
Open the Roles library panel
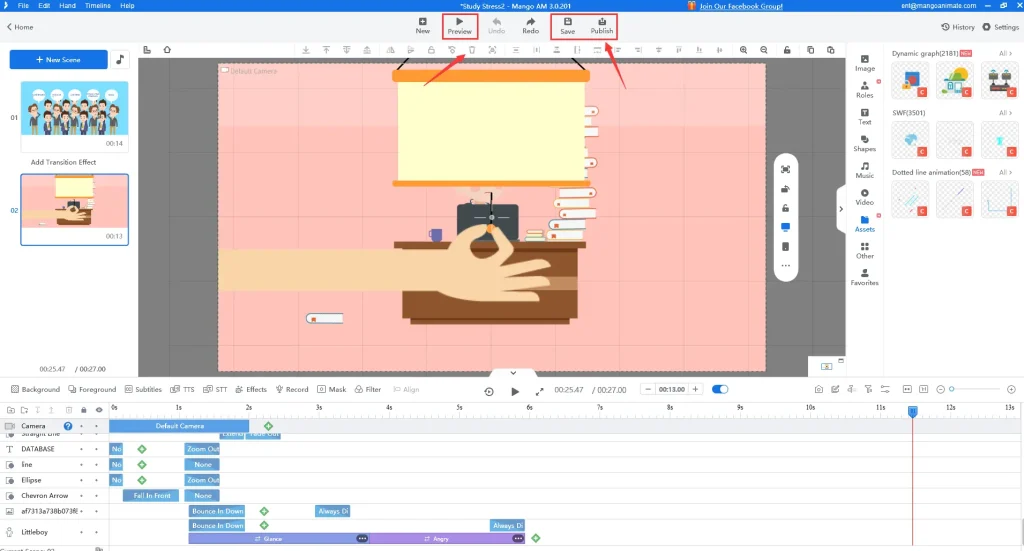[x=864, y=89]
